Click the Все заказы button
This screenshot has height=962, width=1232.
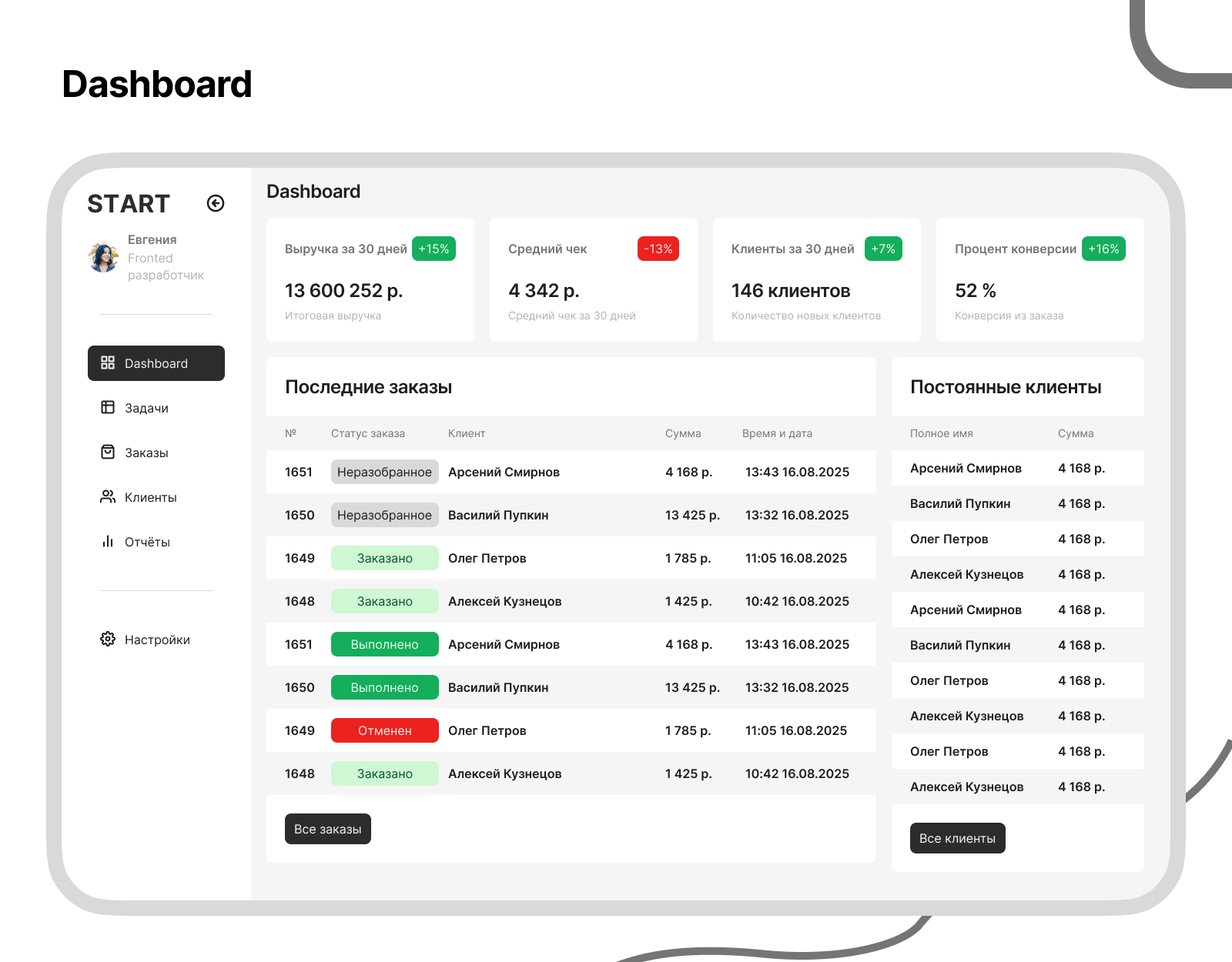point(327,829)
